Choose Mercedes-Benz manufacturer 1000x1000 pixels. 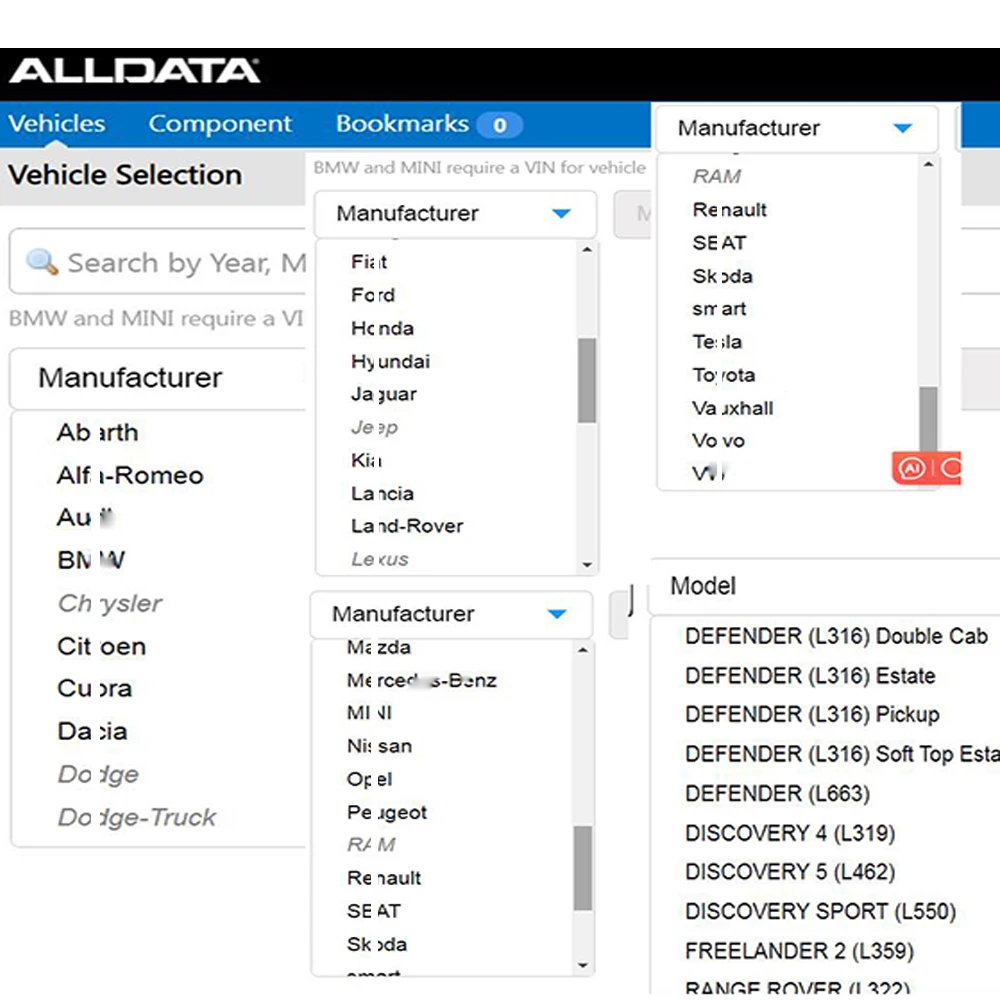click(422, 680)
